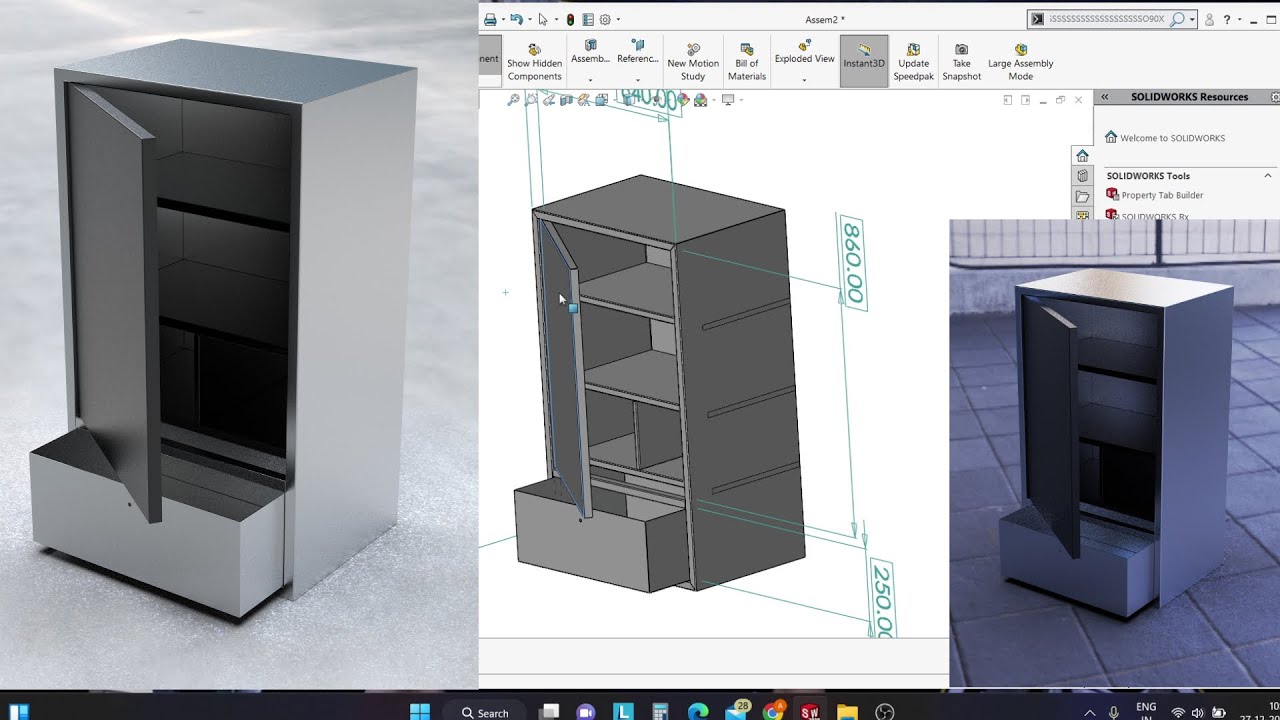Open dropdown arrow beside Print icon

[503, 19]
